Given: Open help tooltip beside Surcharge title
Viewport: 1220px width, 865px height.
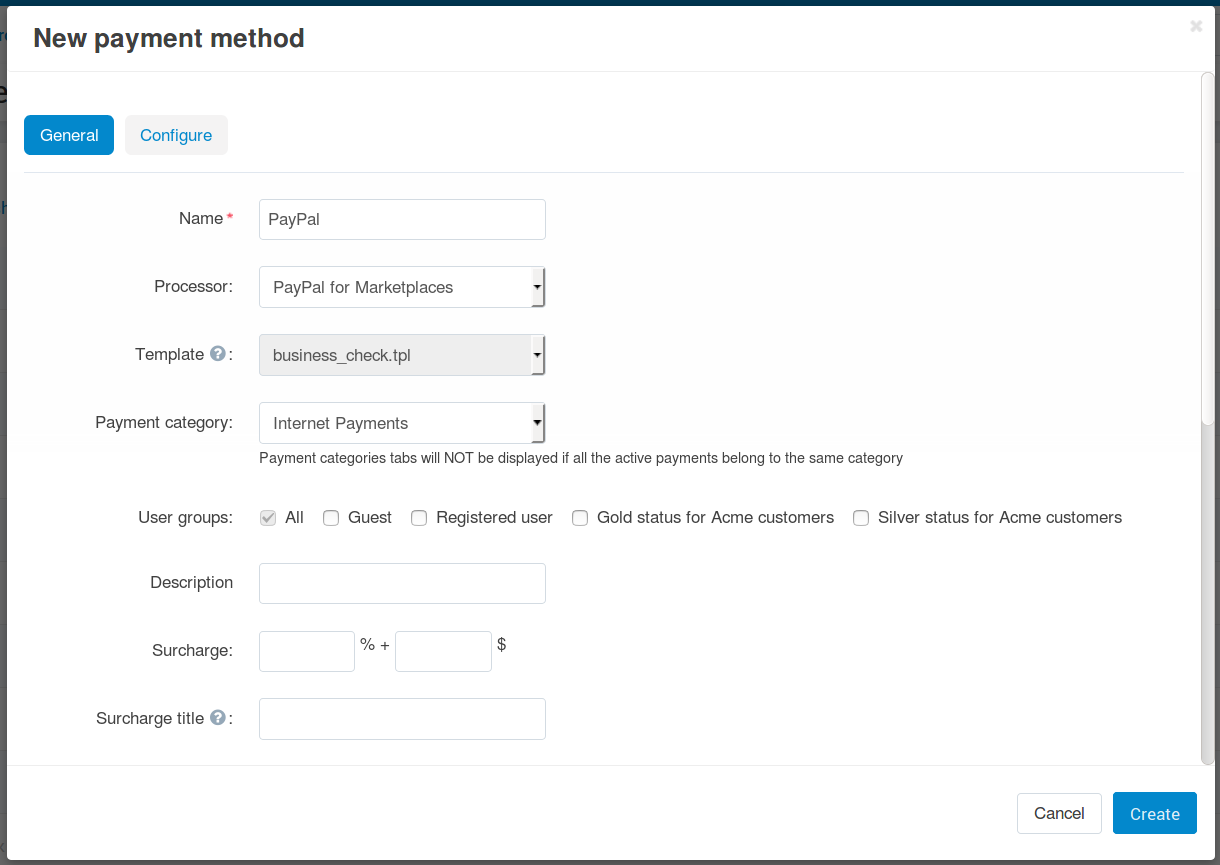Looking at the screenshot, I should (218, 718).
